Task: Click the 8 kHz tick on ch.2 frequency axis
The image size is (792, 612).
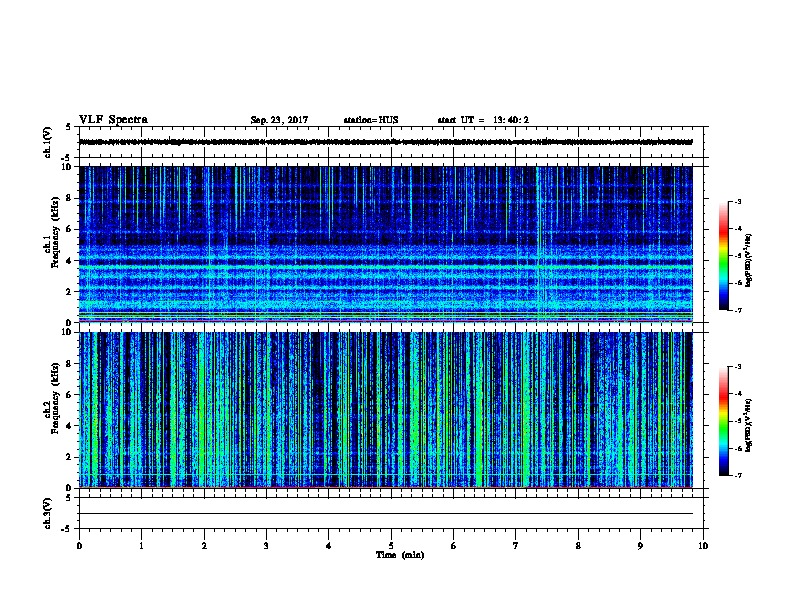Action: 69,364
